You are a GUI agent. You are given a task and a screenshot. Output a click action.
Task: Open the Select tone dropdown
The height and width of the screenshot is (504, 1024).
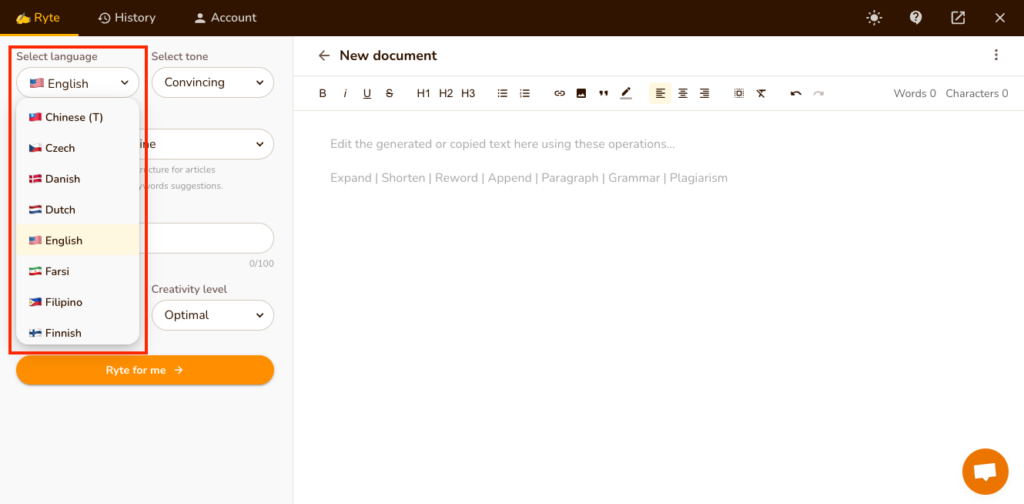[x=212, y=83]
